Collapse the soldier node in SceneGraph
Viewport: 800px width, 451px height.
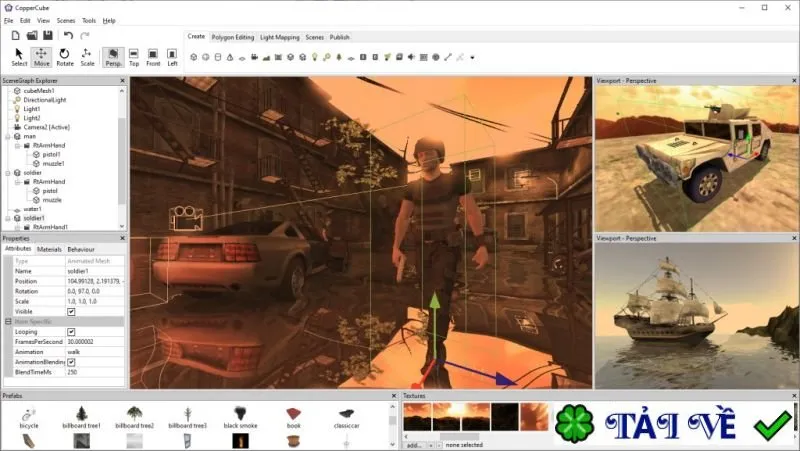tap(8, 173)
